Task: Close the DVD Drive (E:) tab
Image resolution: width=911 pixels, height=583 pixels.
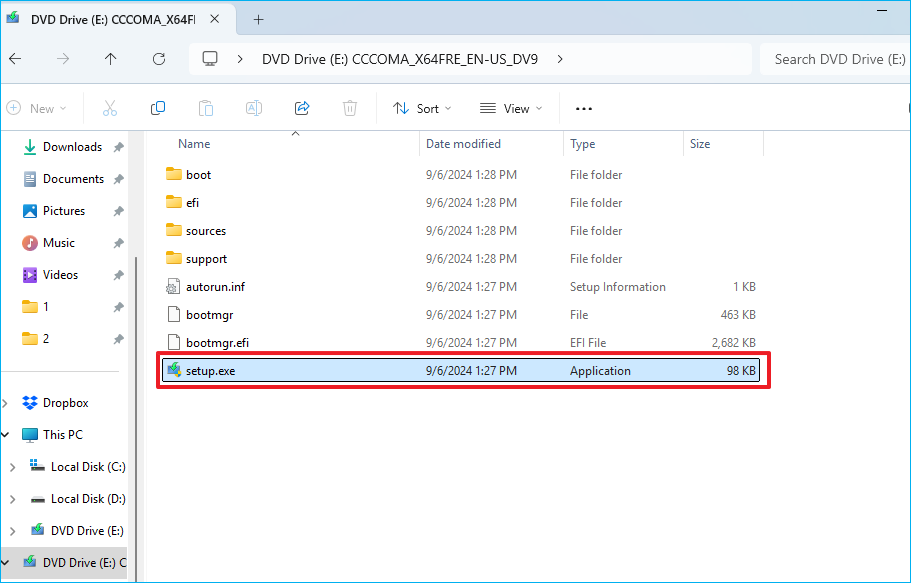Action: click(x=214, y=19)
